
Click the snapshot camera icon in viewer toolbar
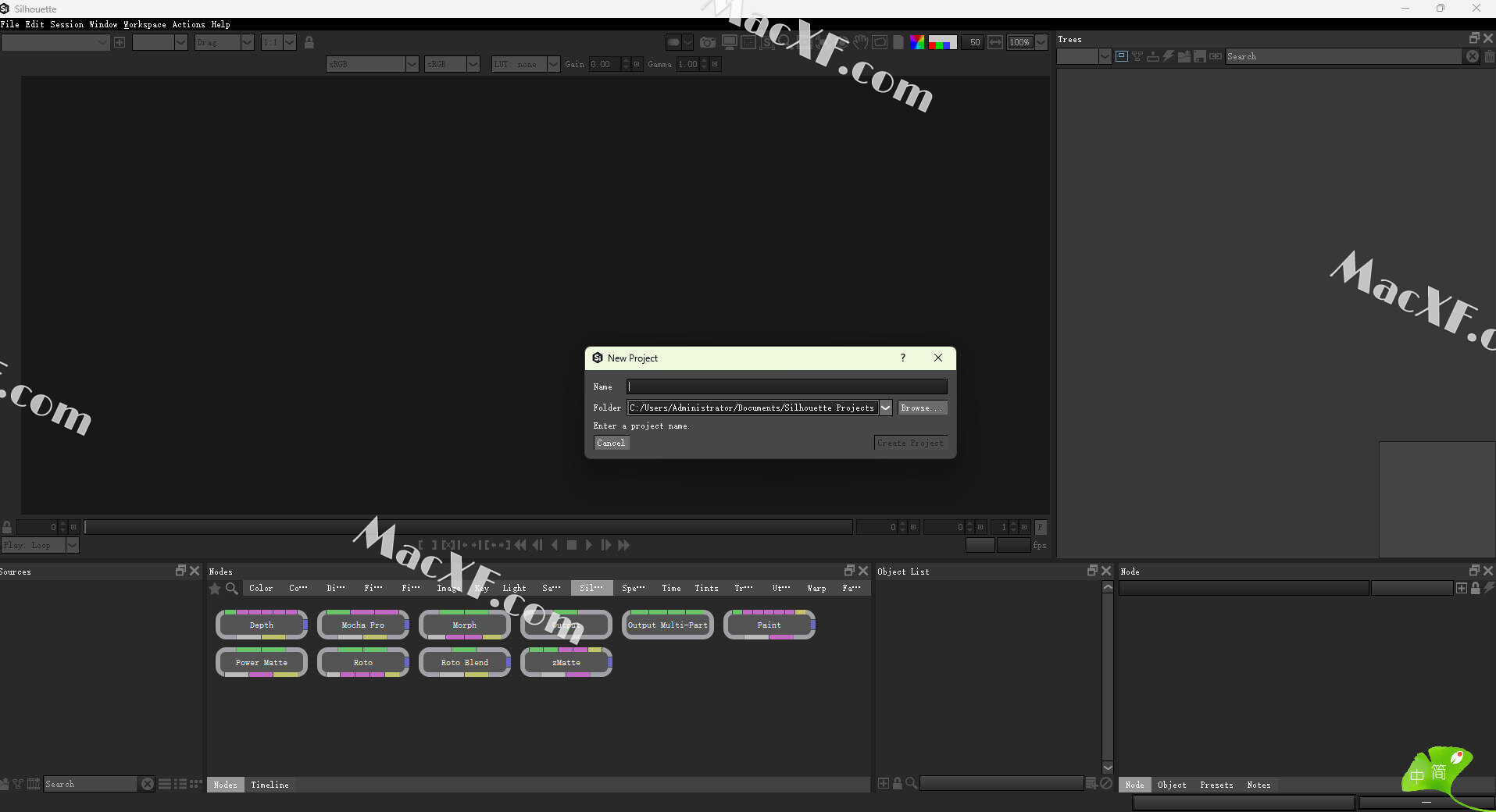(x=707, y=42)
